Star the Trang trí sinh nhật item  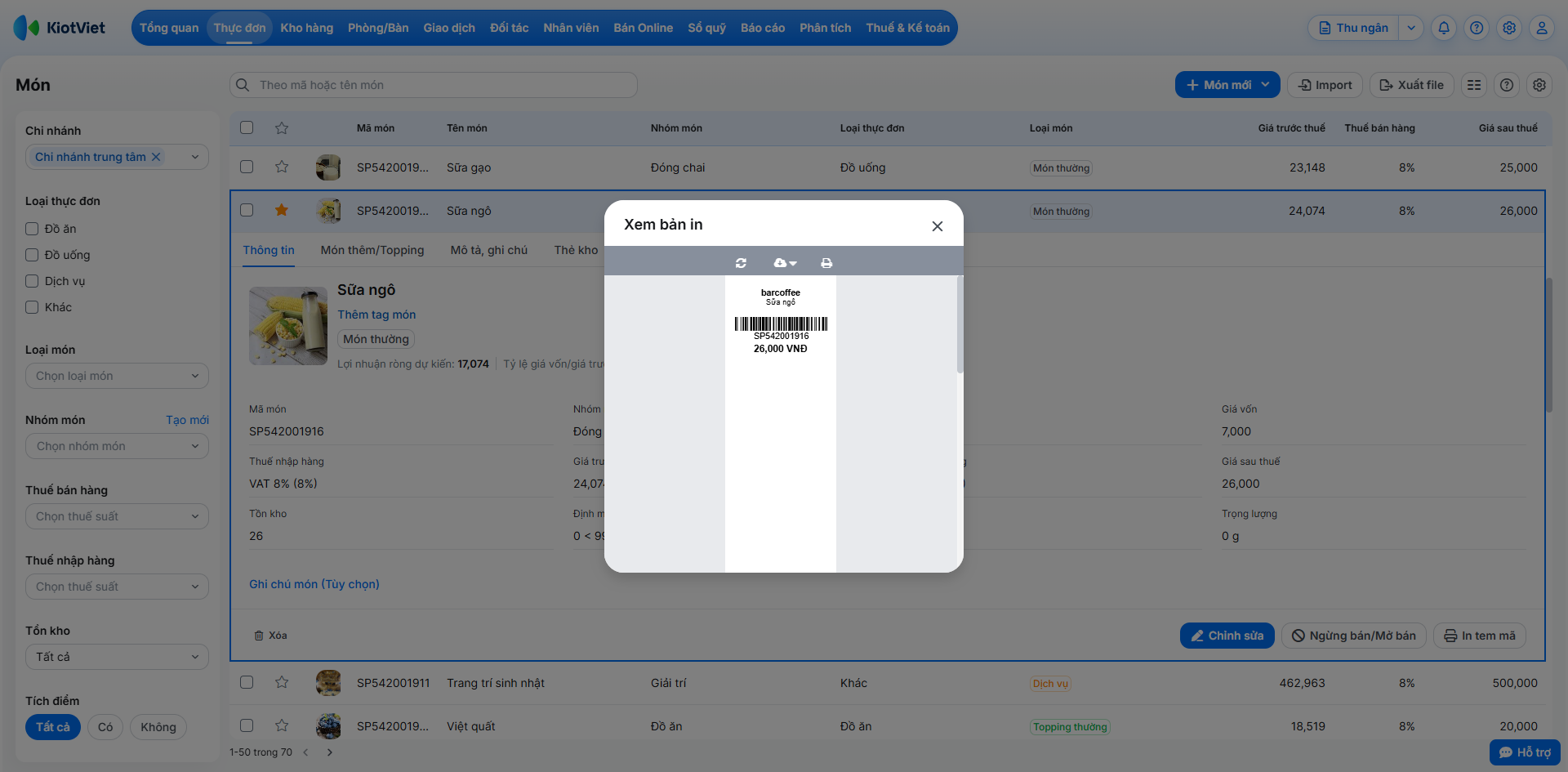point(282,682)
